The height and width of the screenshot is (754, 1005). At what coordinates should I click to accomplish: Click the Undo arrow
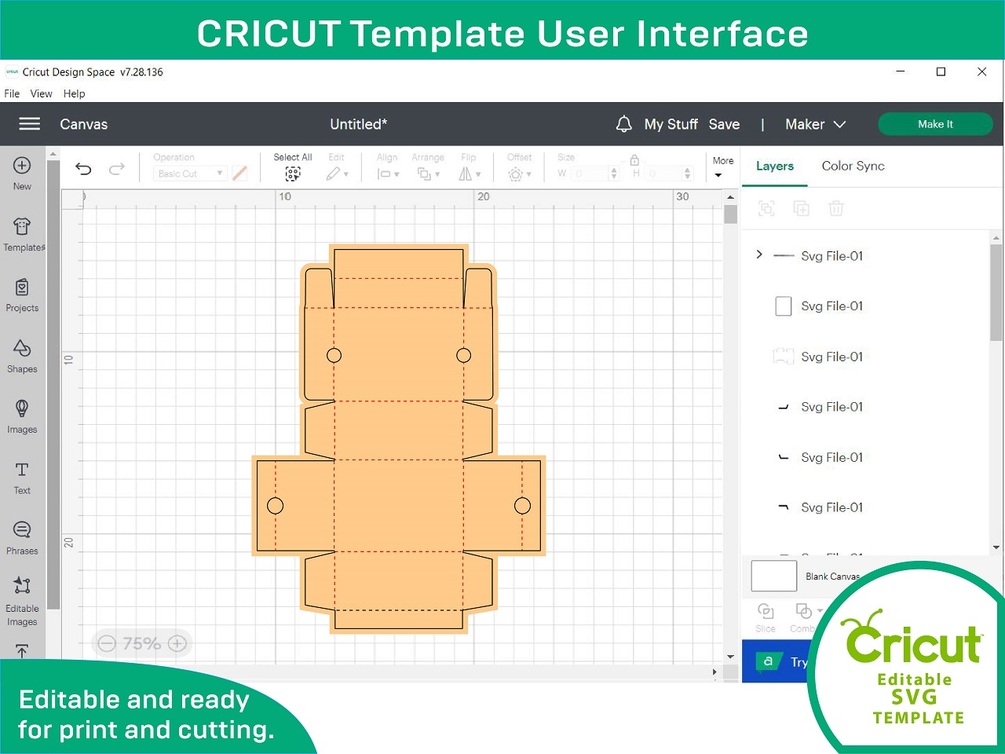83,169
